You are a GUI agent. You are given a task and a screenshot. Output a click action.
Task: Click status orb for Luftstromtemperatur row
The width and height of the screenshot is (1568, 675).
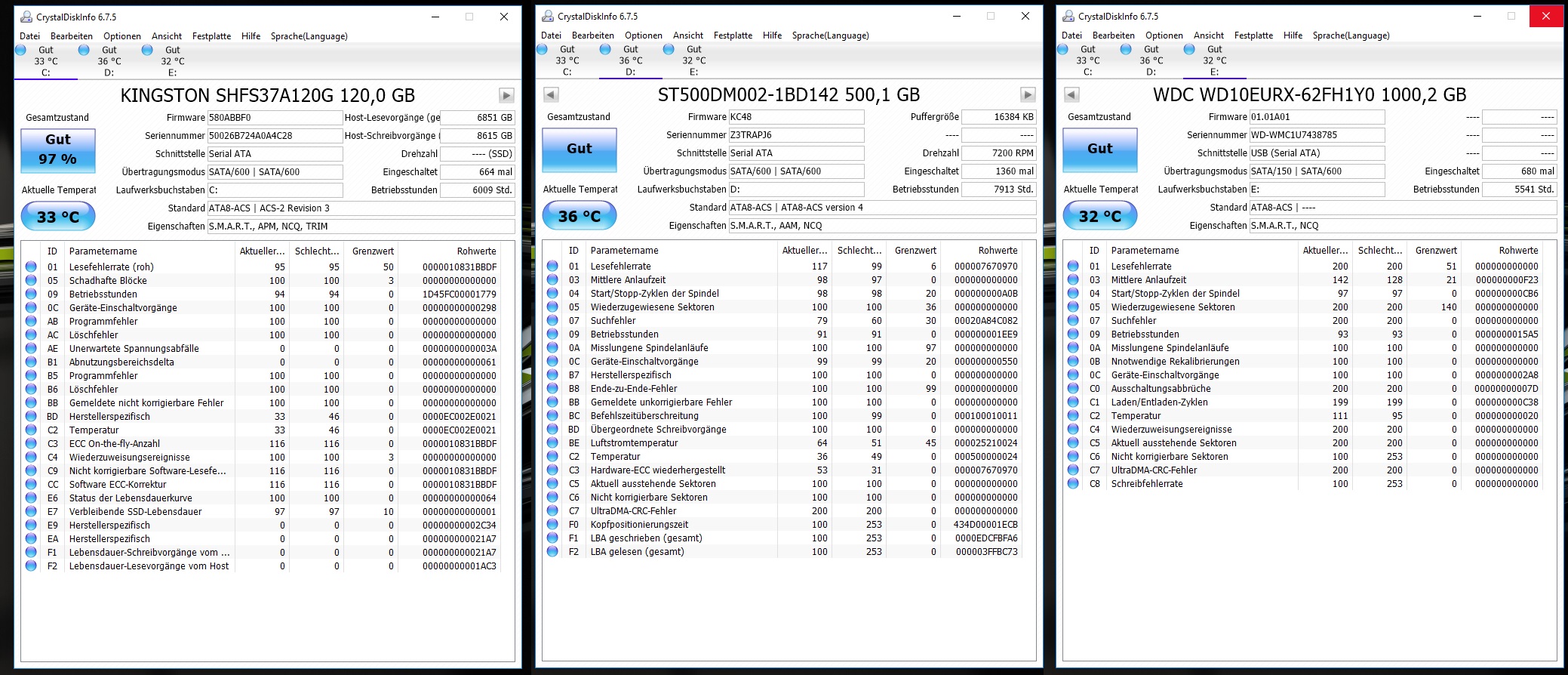552,442
